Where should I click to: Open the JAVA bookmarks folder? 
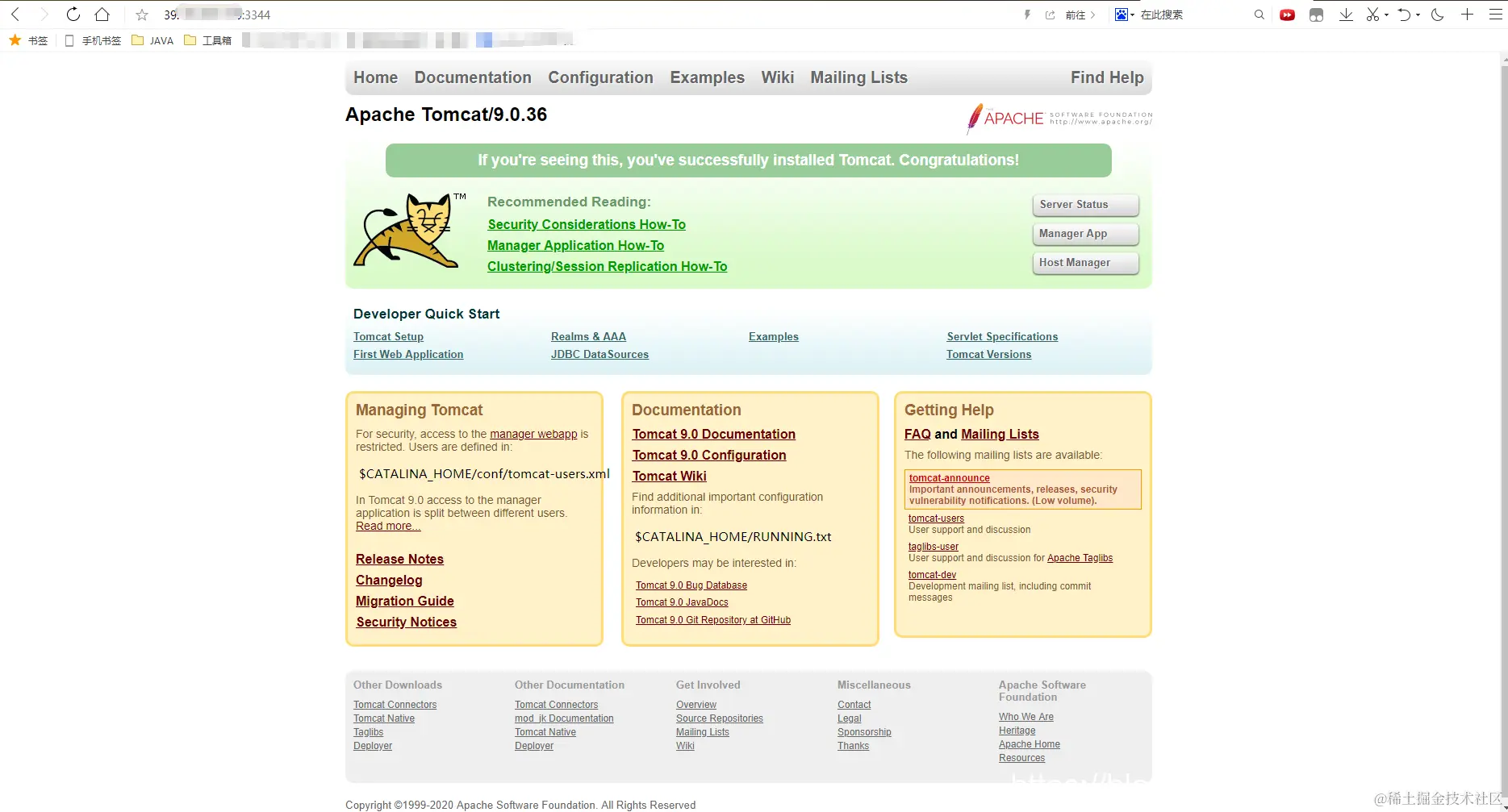(152, 40)
